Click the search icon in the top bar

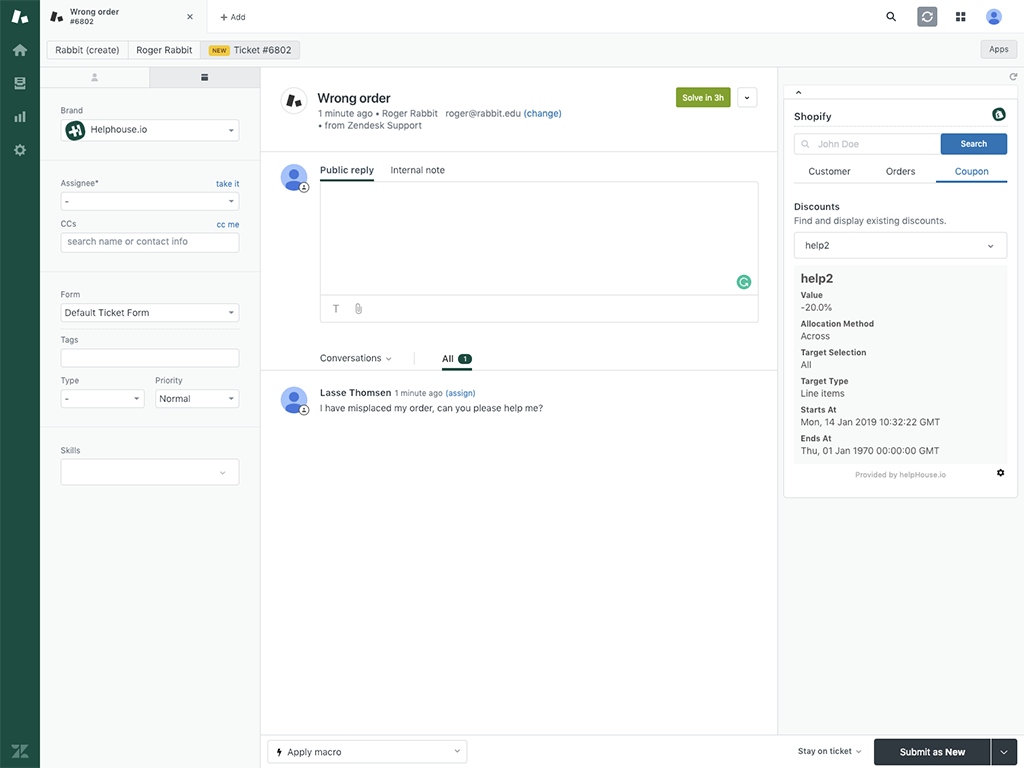(889, 16)
